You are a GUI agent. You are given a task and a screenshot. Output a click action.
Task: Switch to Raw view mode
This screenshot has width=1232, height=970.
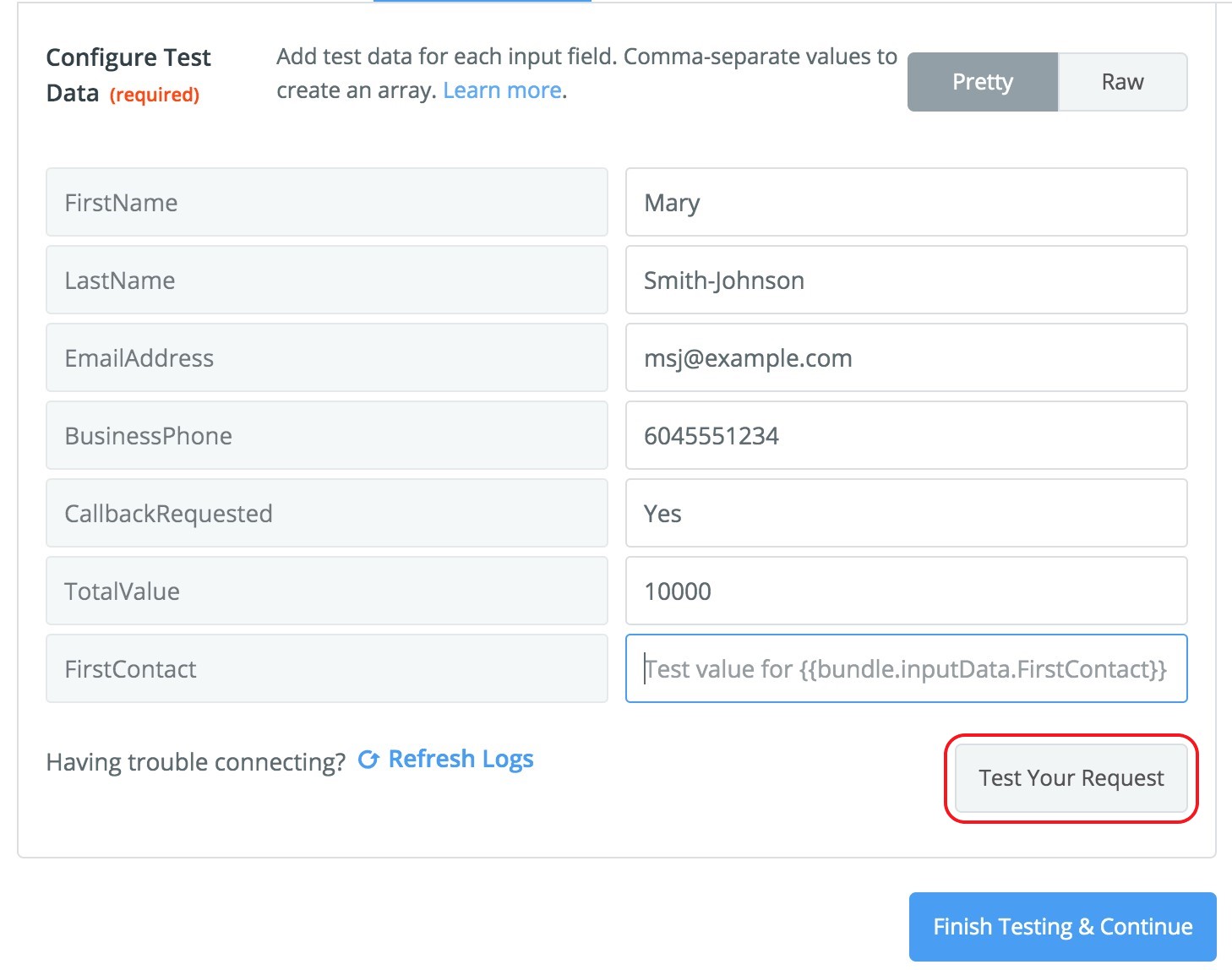1122,82
